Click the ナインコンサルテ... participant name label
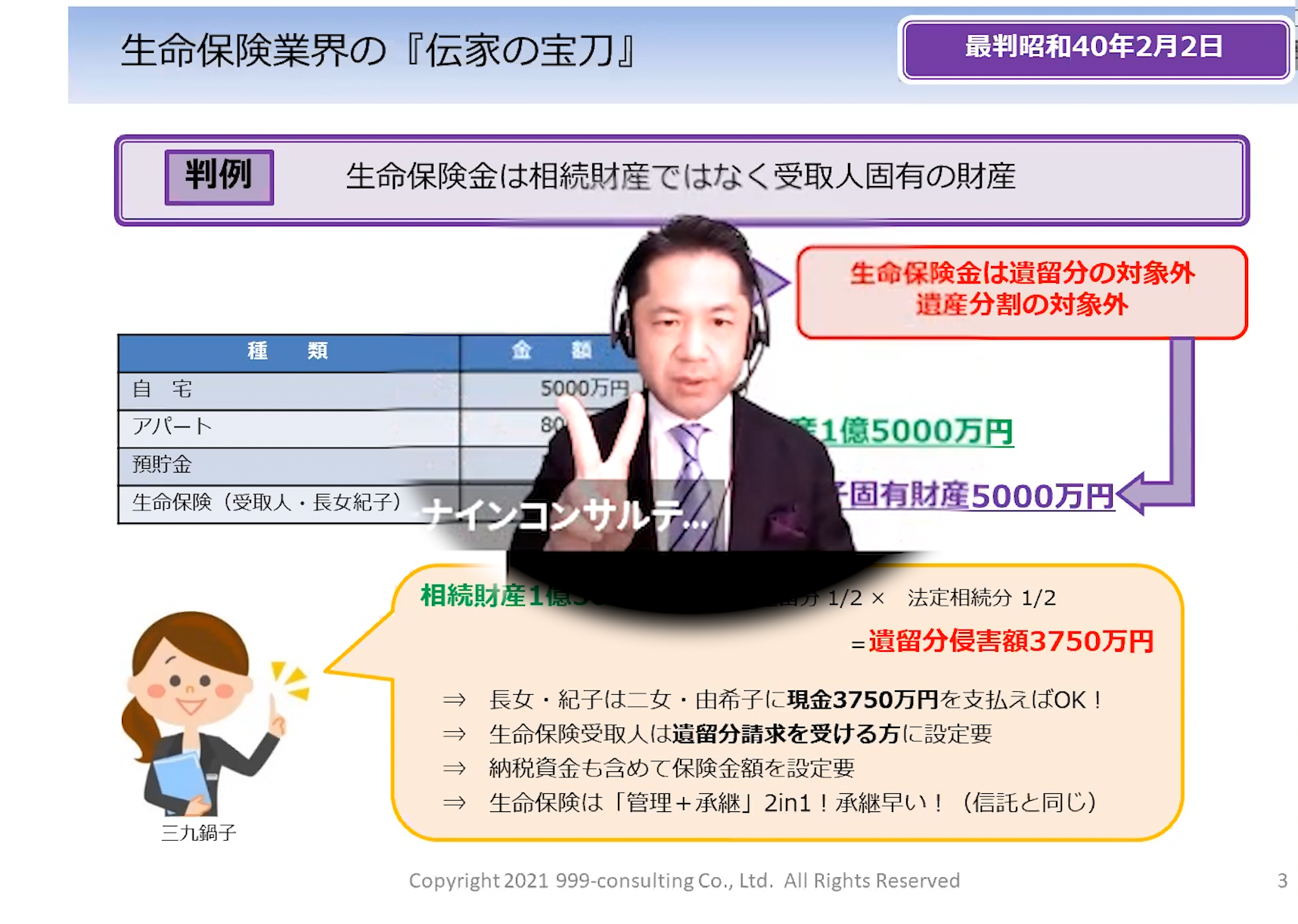Image resolution: width=1298 pixels, height=924 pixels. [x=564, y=516]
